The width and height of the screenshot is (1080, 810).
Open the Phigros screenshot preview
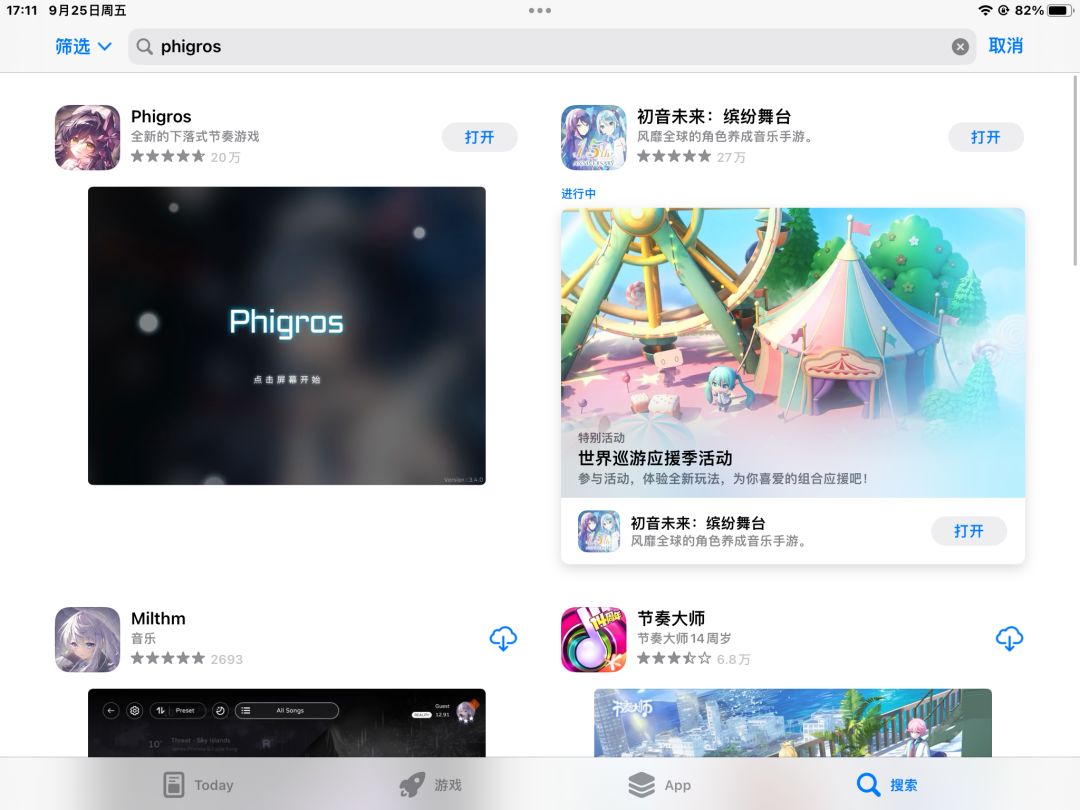287,335
